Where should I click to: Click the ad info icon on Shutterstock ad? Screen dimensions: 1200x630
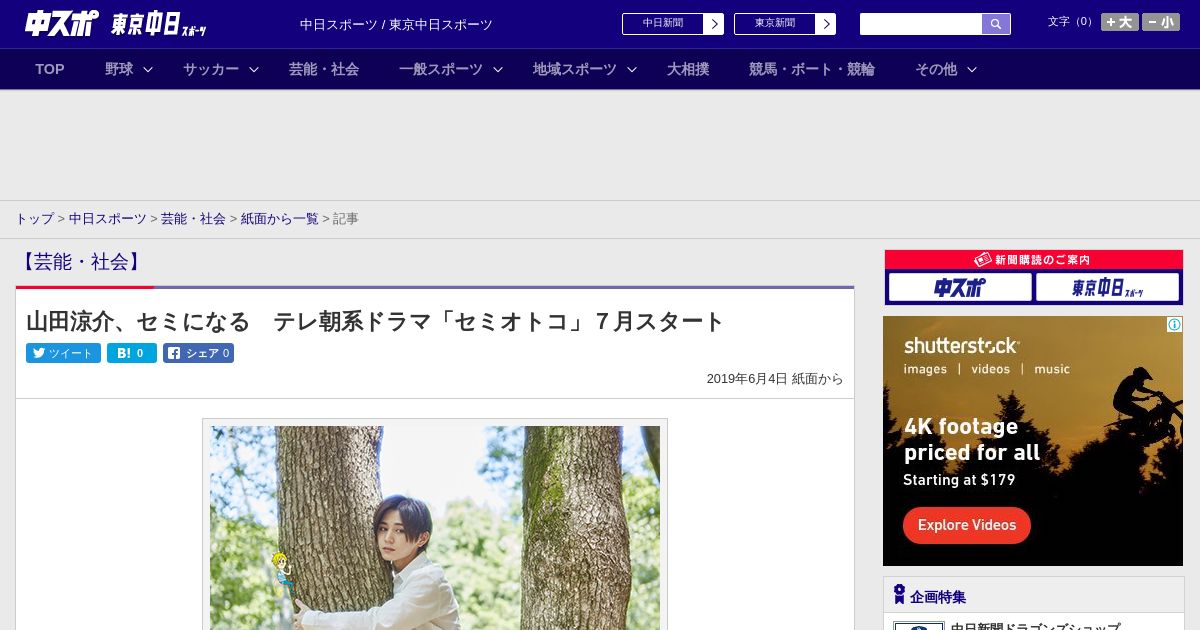(1174, 325)
